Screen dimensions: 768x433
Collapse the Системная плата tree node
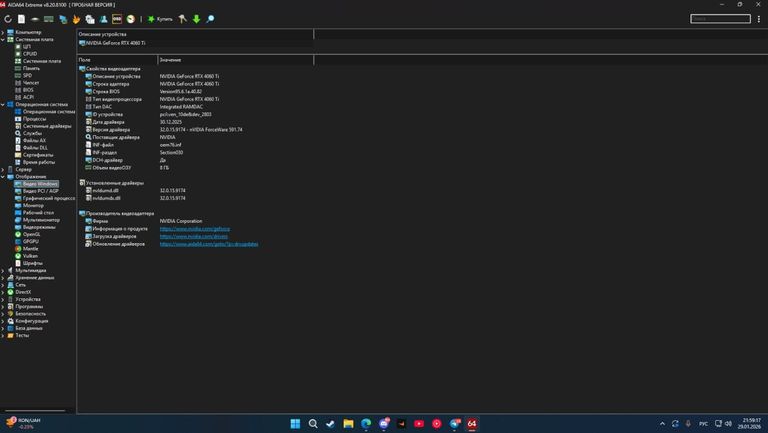click(x=3, y=40)
